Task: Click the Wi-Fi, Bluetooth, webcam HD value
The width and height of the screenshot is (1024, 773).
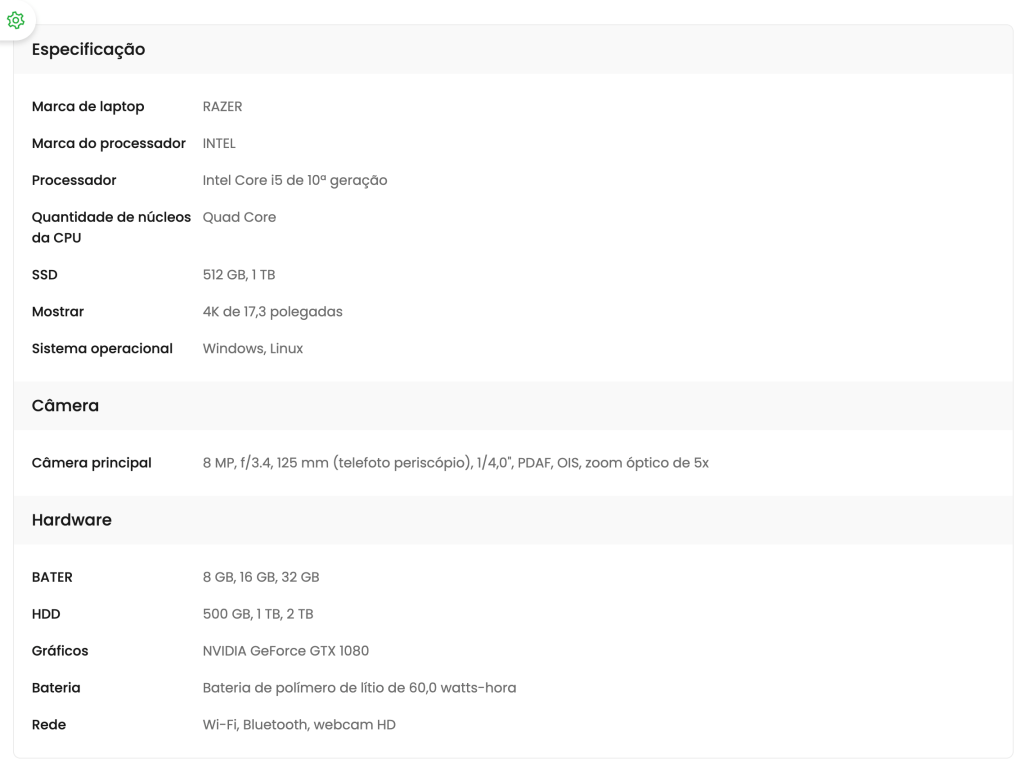Action: tap(299, 725)
